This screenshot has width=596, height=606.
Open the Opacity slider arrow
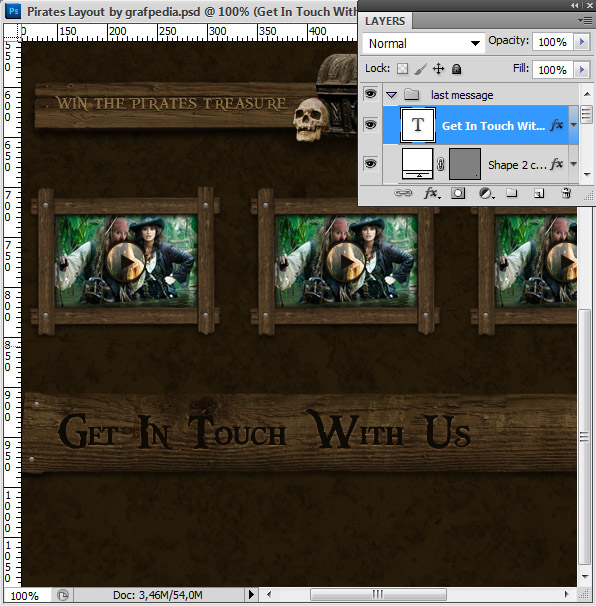(582, 42)
